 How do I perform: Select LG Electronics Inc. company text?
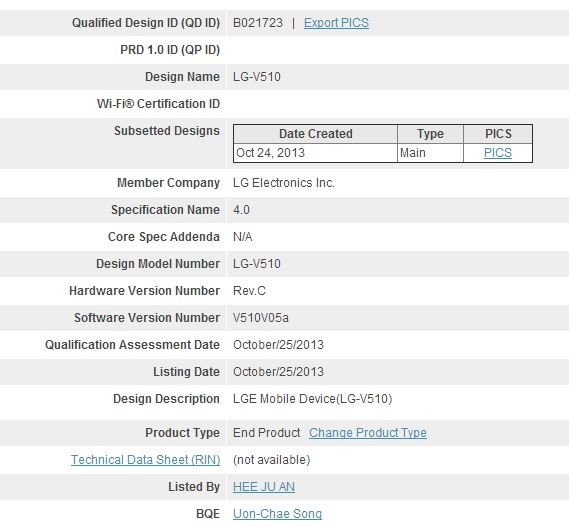284,183
